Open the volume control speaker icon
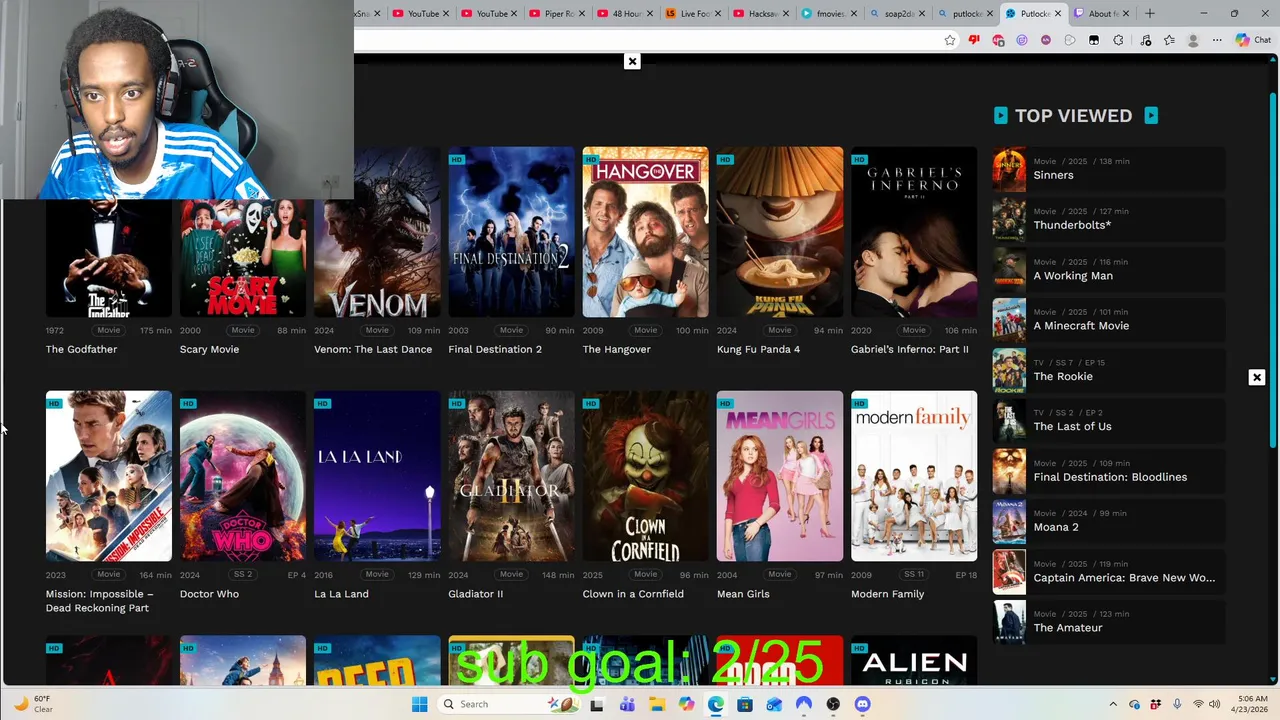This screenshot has width=1280, height=720. (x=1215, y=704)
